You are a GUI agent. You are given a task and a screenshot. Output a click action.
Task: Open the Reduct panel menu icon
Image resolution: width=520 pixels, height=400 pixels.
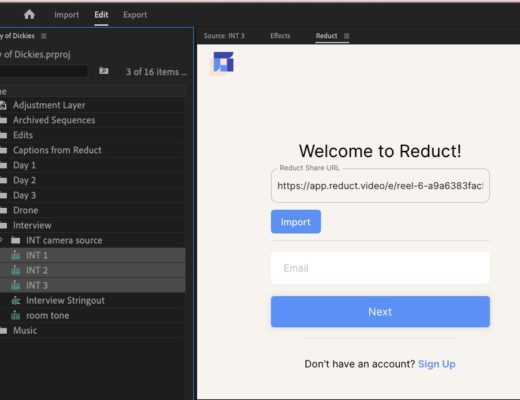347,36
